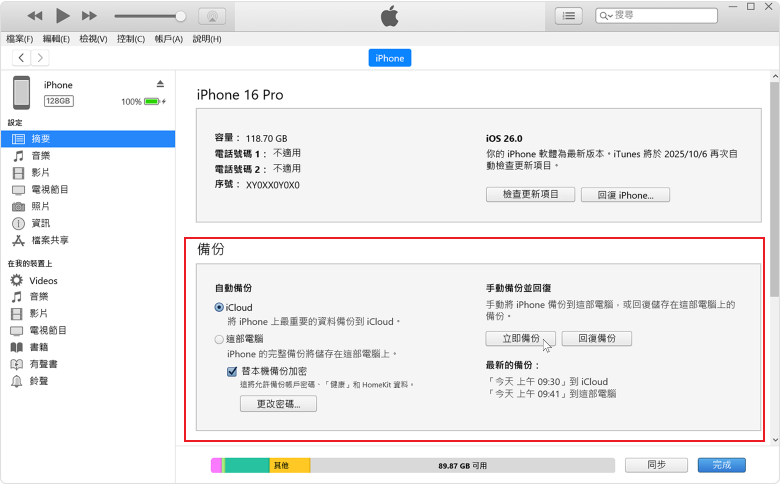Image resolution: width=781 pixels, height=484 pixels.
Task: Click the 118.70 GB capacity value
Action: pos(266,138)
